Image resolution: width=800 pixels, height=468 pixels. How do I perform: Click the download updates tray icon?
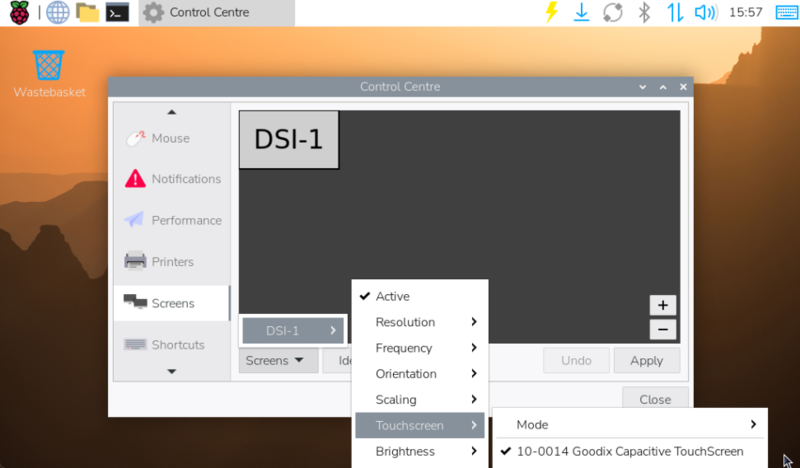point(581,12)
